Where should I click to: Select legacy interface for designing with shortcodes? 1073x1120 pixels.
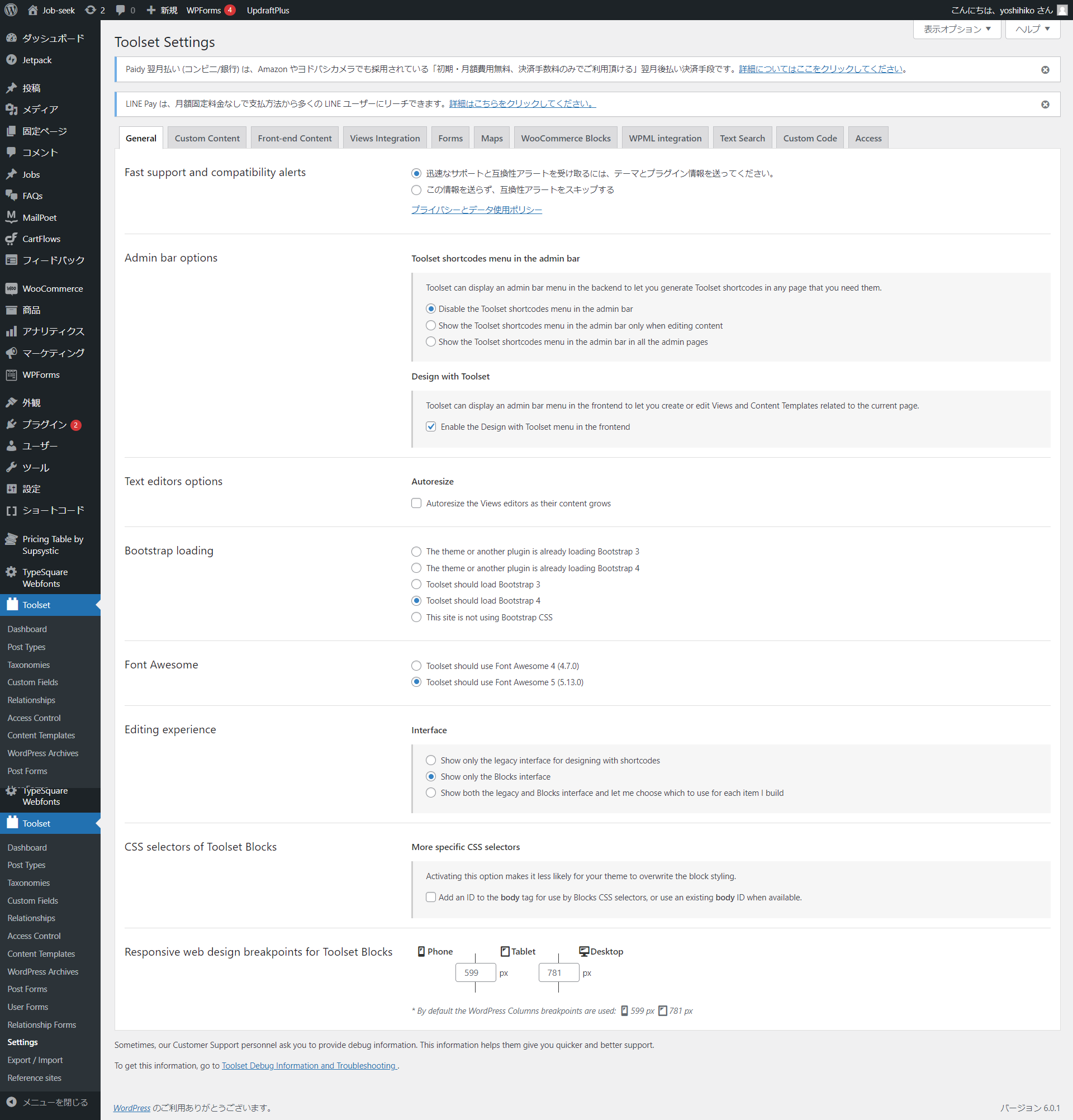point(431,760)
